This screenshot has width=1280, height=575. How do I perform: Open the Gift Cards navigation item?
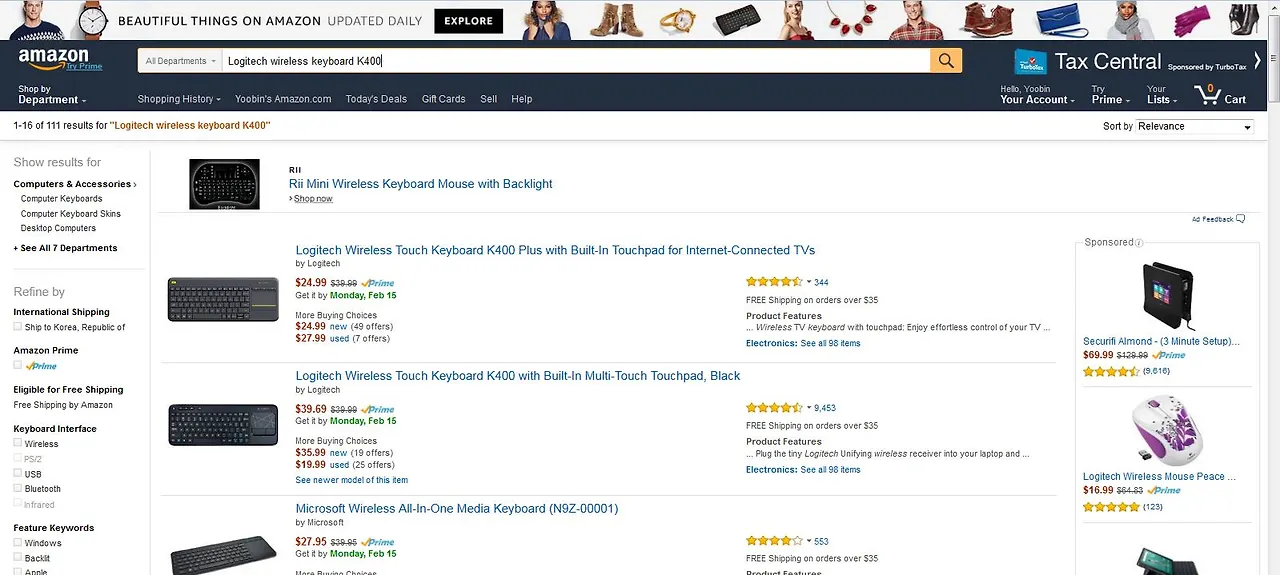click(443, 99)
